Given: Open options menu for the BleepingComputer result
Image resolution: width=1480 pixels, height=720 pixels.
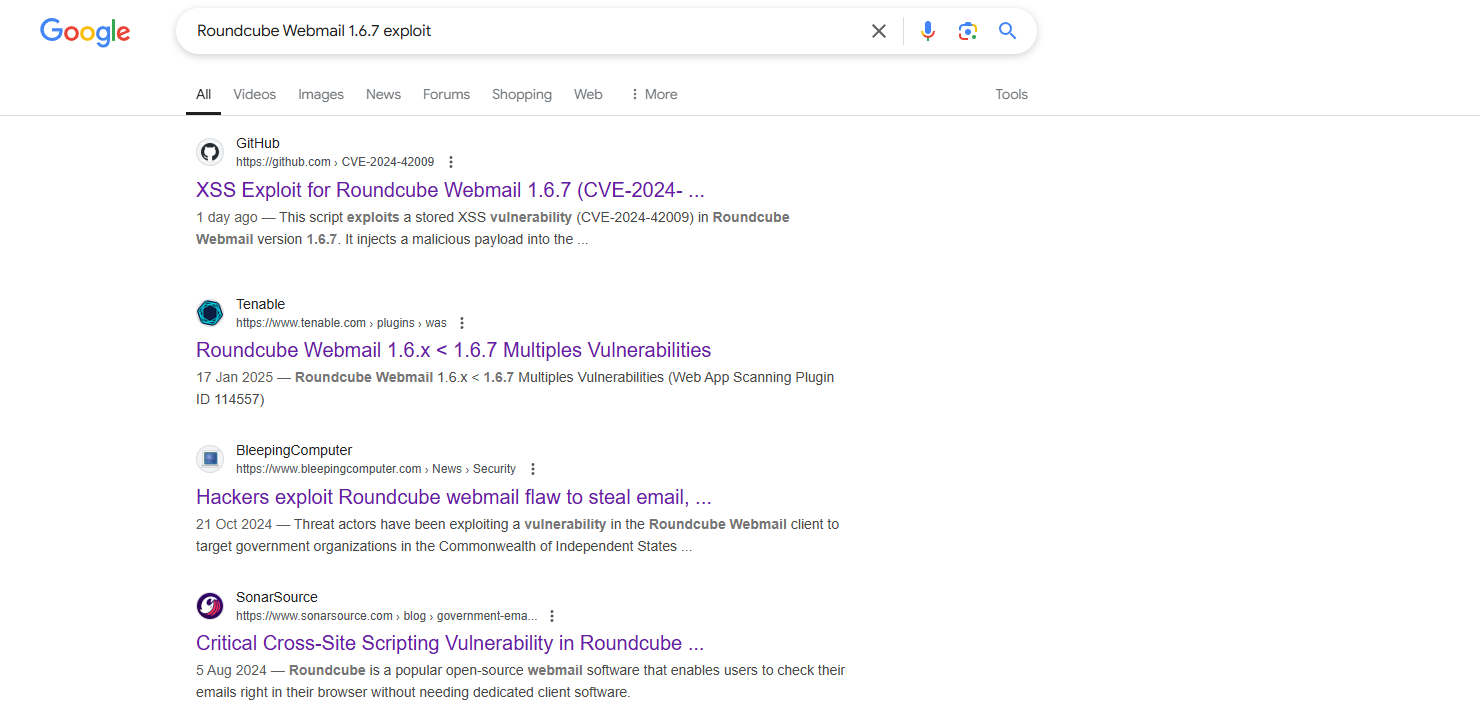Looking at the screenshot, I should pos(533,469).
